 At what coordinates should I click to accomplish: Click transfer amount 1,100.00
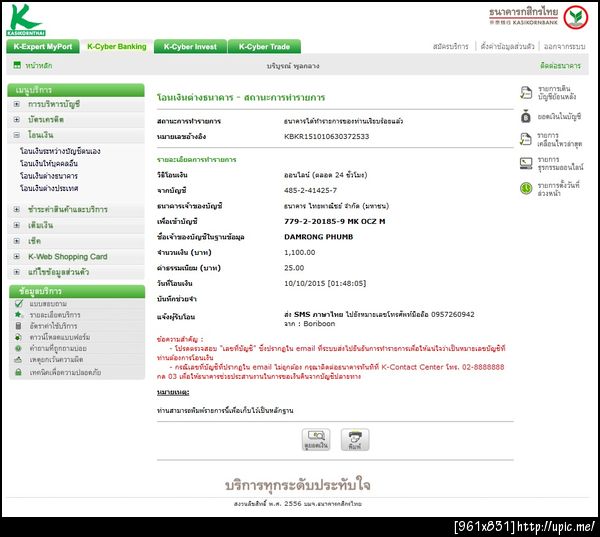(300, 252)
